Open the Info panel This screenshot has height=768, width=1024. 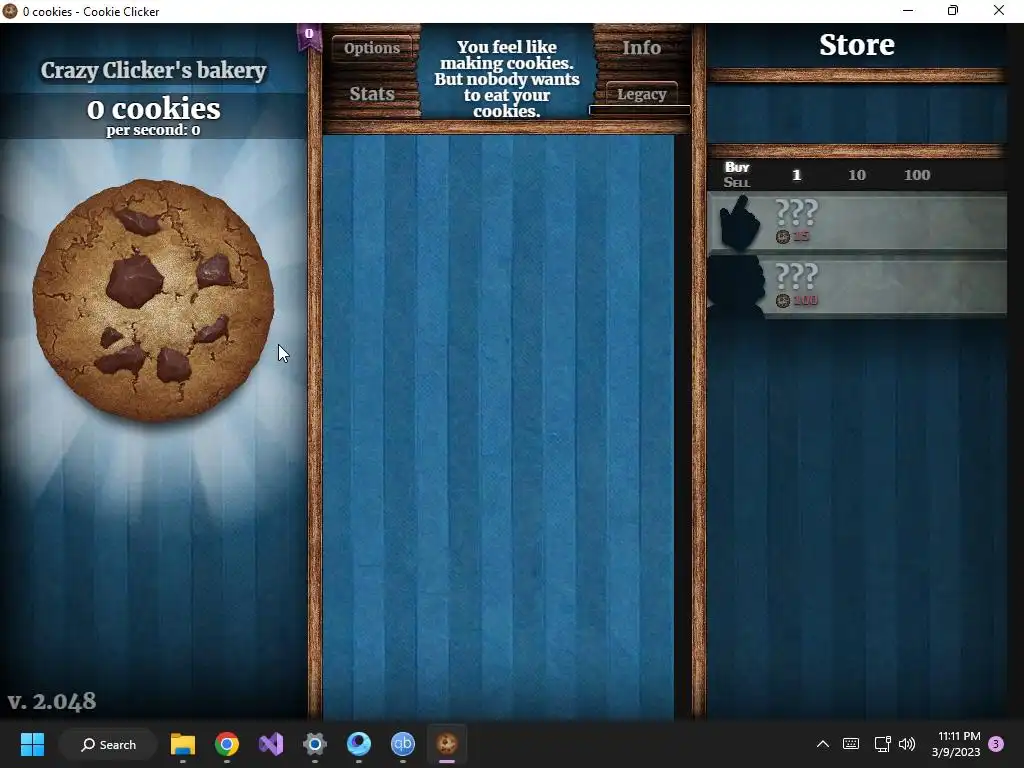point(641,48)
